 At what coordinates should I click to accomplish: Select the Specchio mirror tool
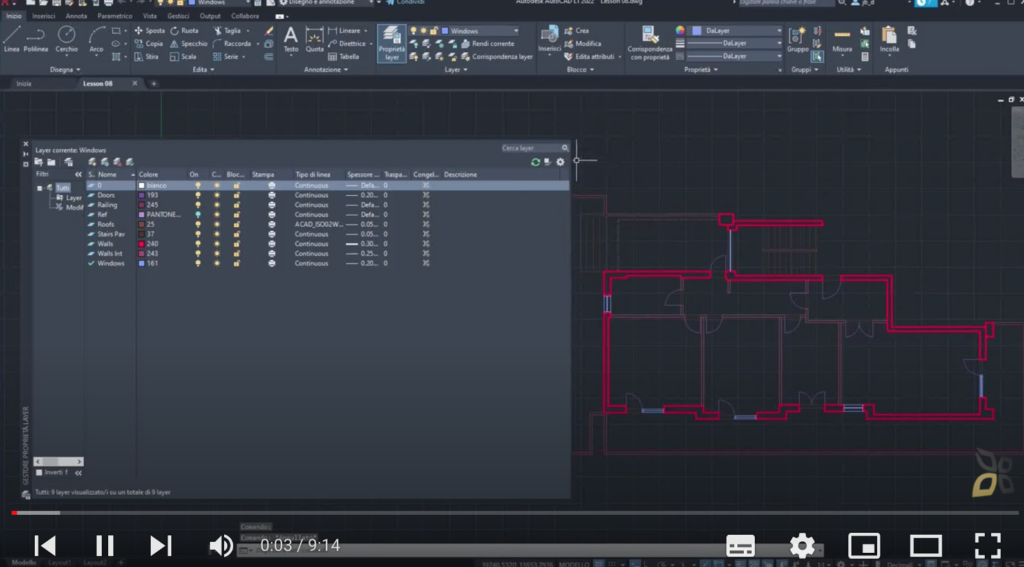(x=189, y=44)
